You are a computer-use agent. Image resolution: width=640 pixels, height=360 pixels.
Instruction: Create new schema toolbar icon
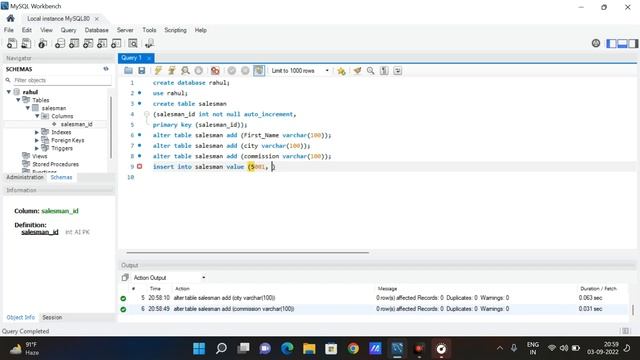click(x=60, y=43)
